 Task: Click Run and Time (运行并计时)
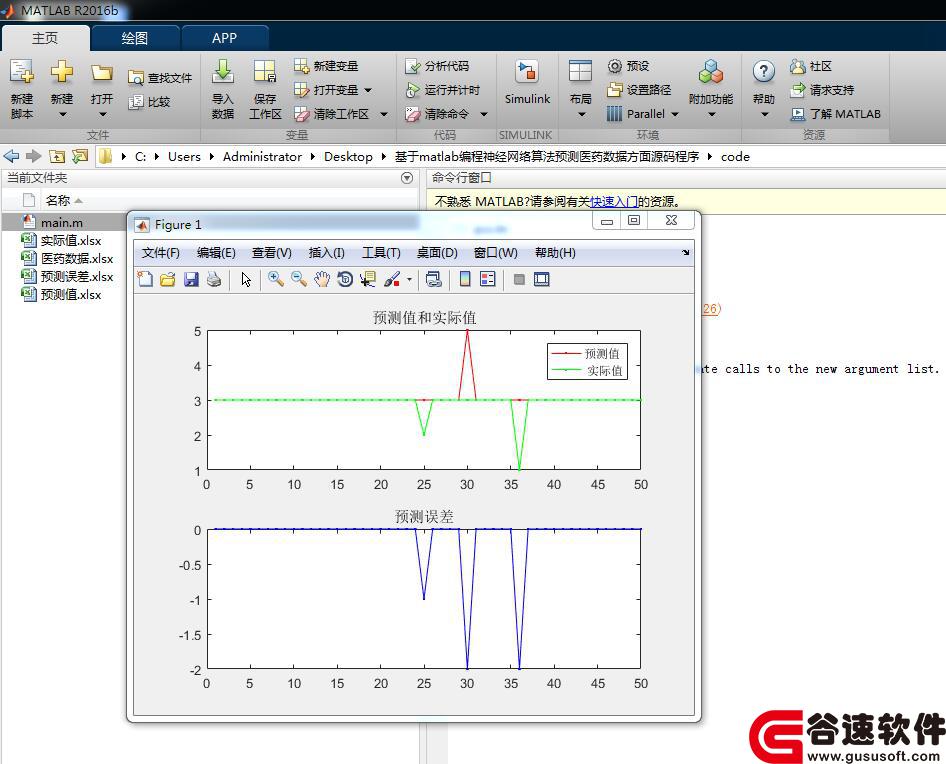click(442, 90)
